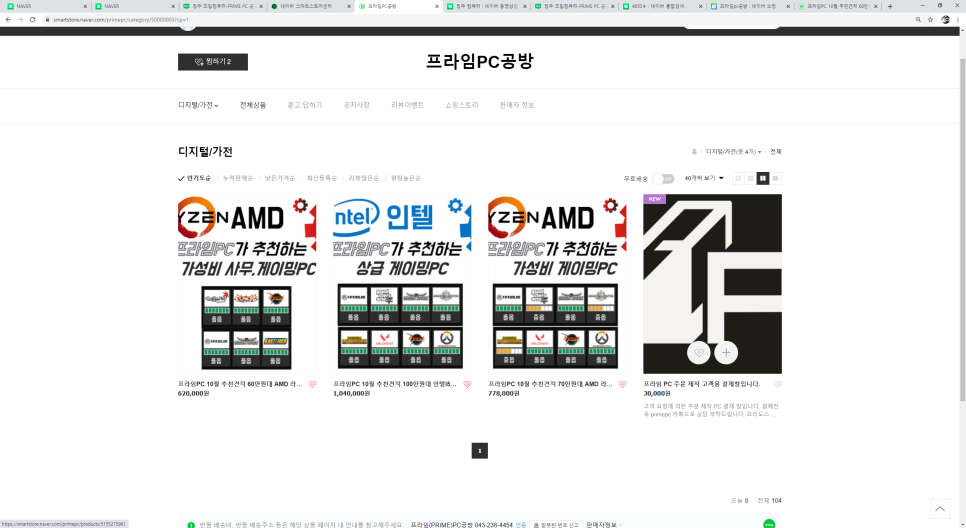Open the 60만원대 AMD product title link

click(240, 384)
